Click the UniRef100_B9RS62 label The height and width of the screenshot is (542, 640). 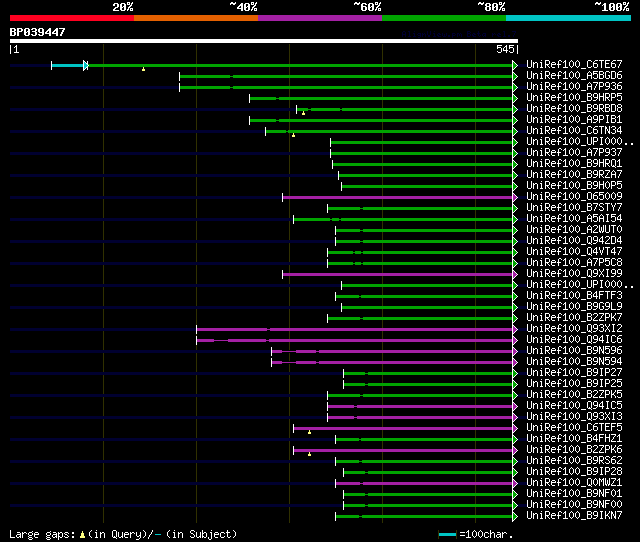click(574, 461)
